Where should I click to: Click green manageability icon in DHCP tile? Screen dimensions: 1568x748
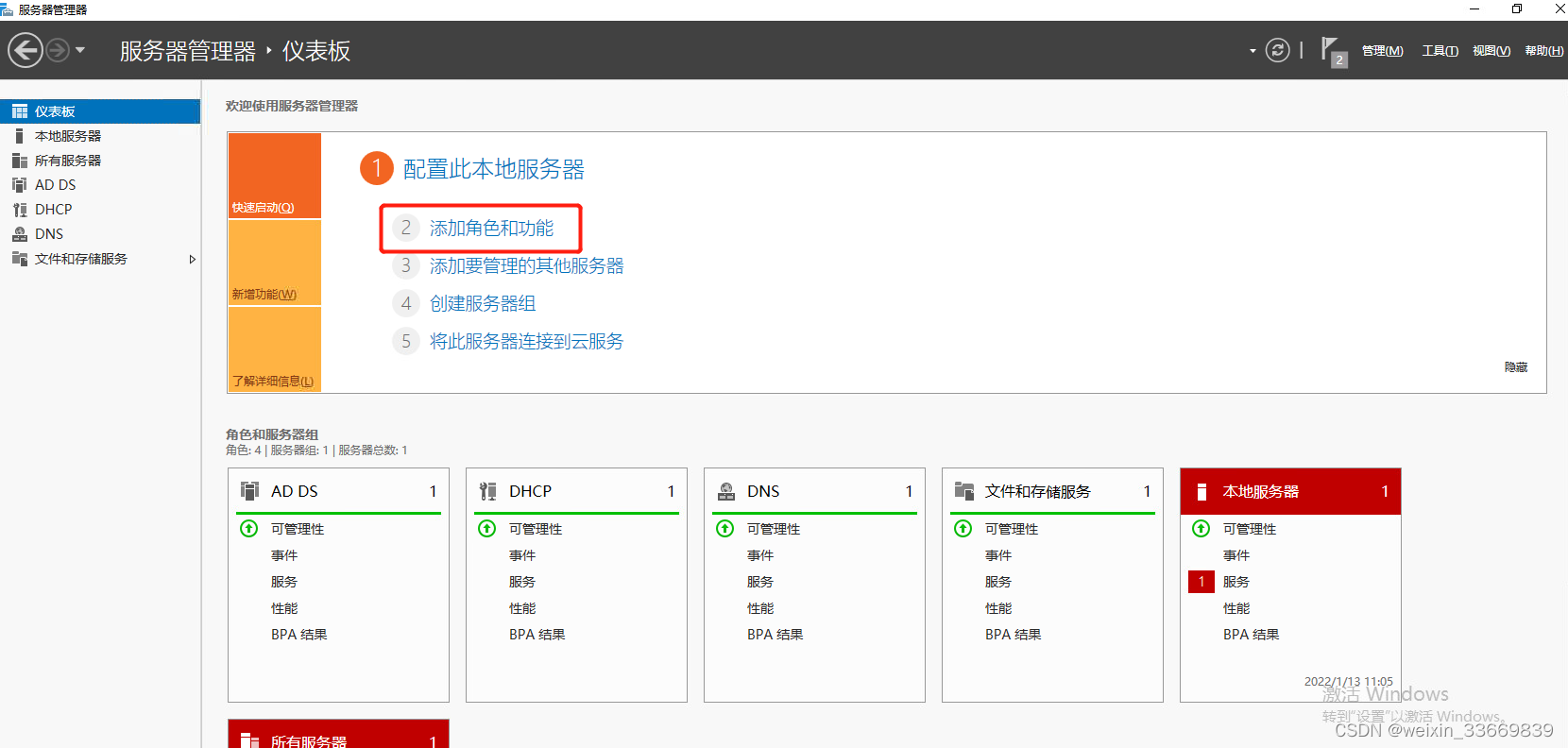click(487, 529)
